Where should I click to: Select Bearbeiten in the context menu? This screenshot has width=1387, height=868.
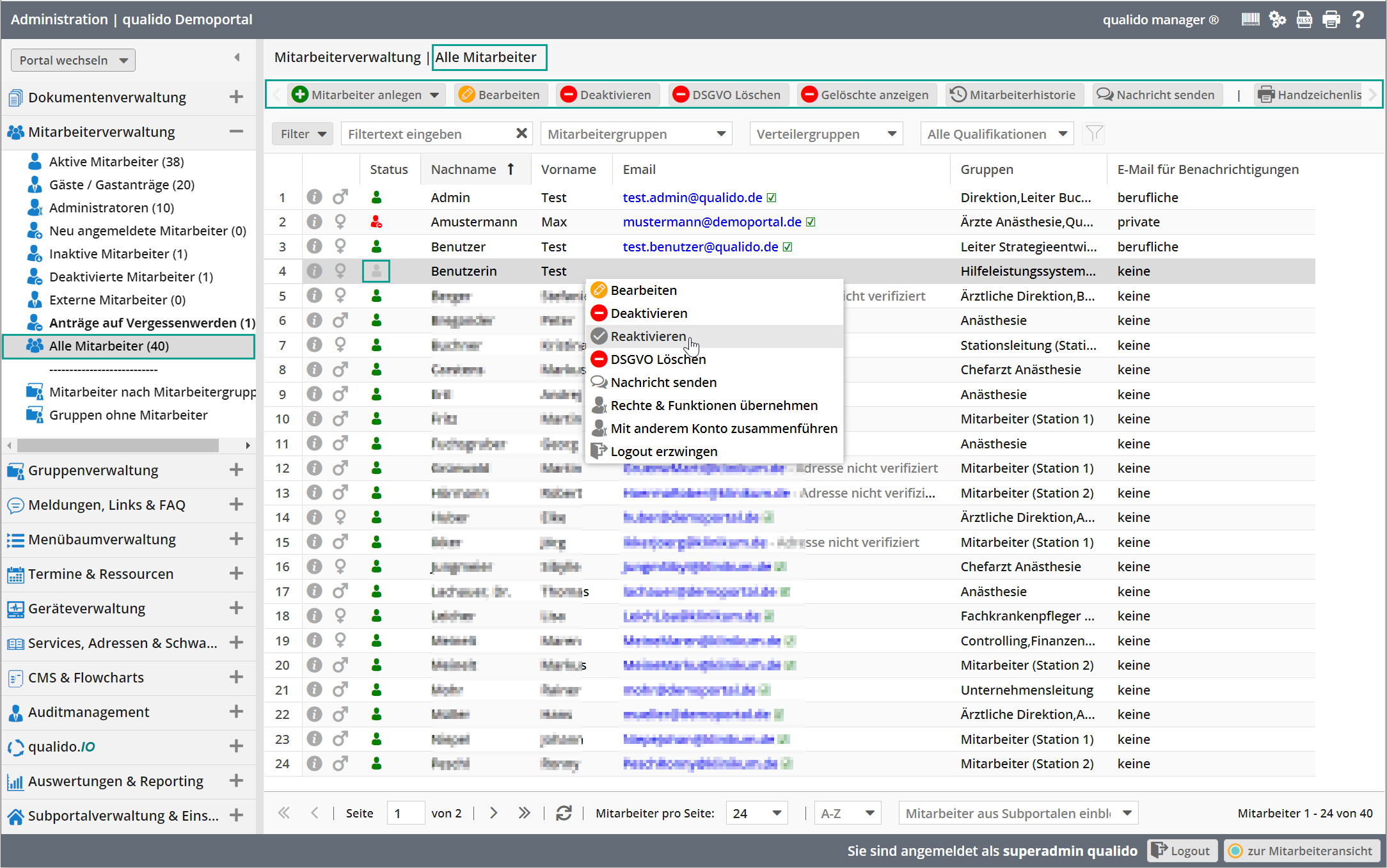click(714, 290)
